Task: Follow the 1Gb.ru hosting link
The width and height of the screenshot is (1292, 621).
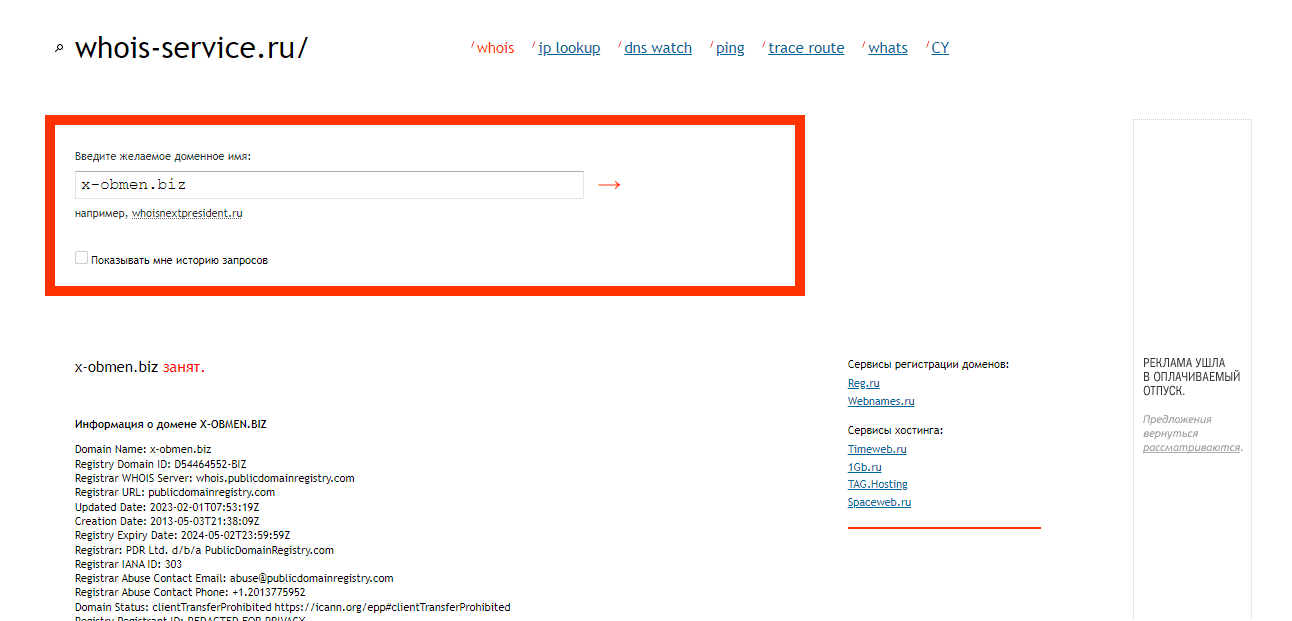Action: pyautogui.click(x=864, y=467)
